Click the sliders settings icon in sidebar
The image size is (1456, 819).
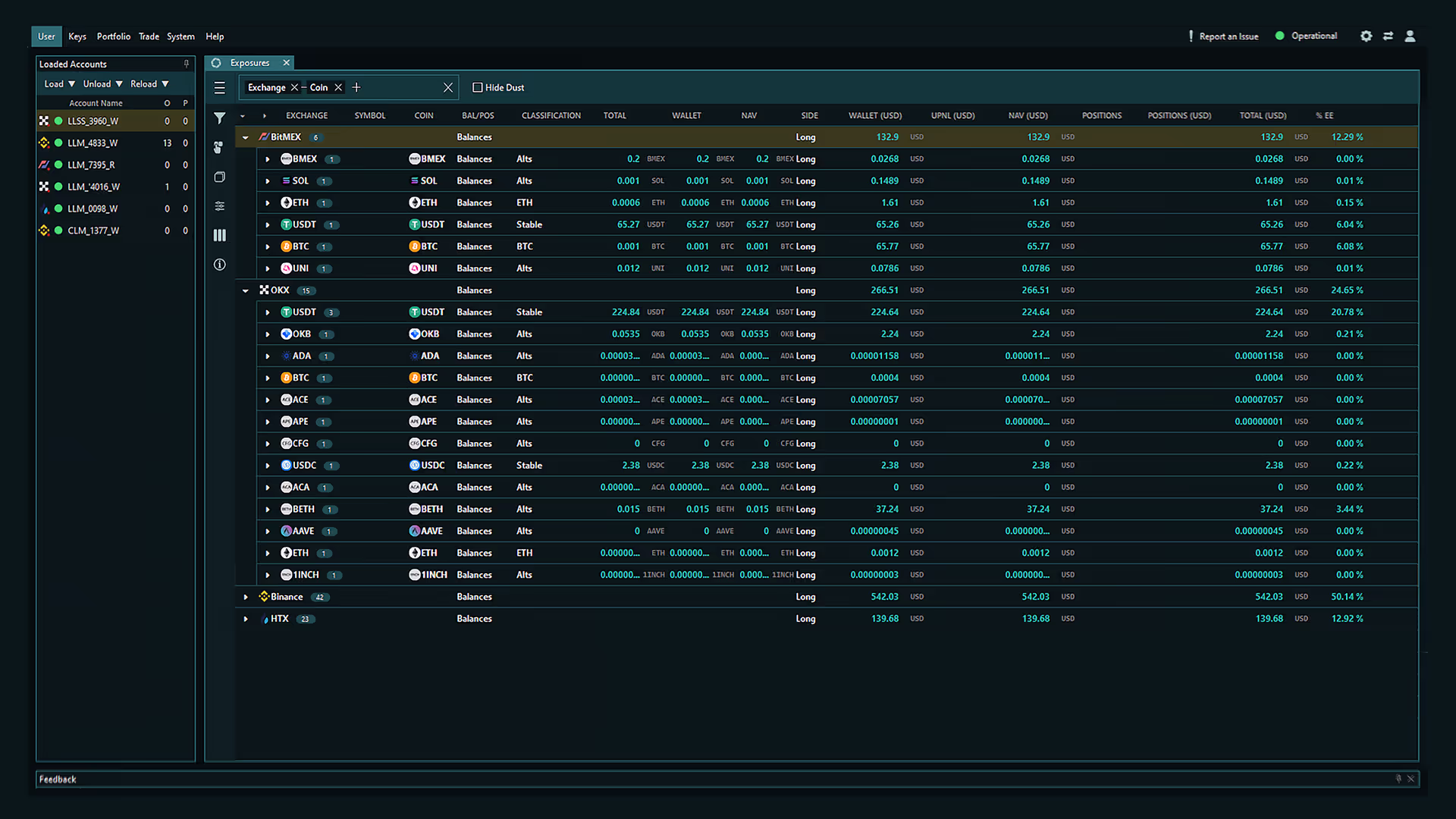[x=220, y=206]
